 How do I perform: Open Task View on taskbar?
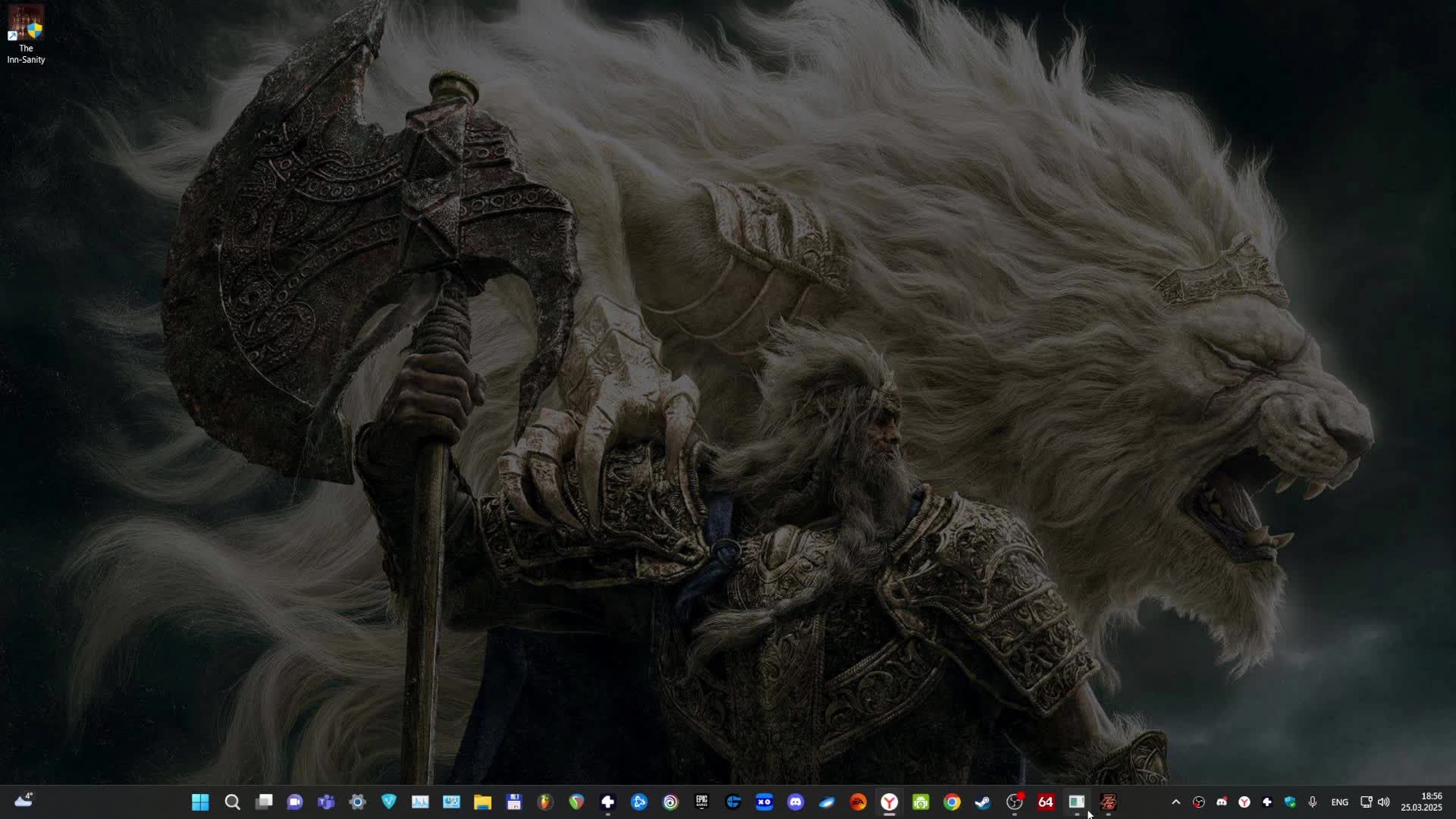[264, 802]
